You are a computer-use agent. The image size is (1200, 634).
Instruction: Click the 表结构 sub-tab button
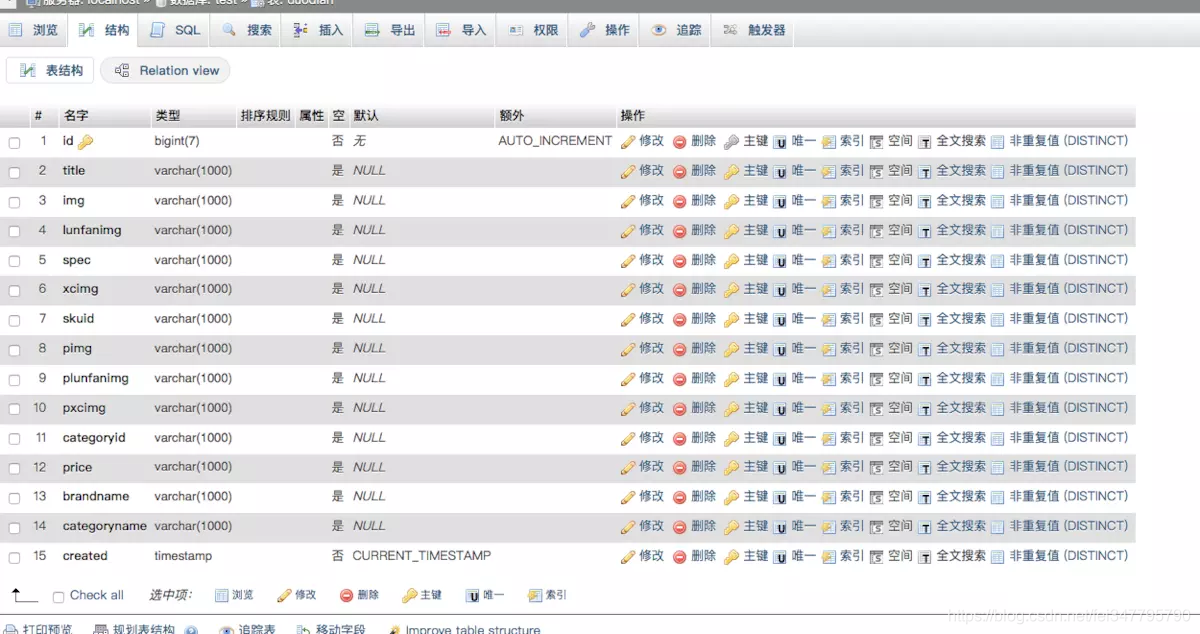[51, 70]
